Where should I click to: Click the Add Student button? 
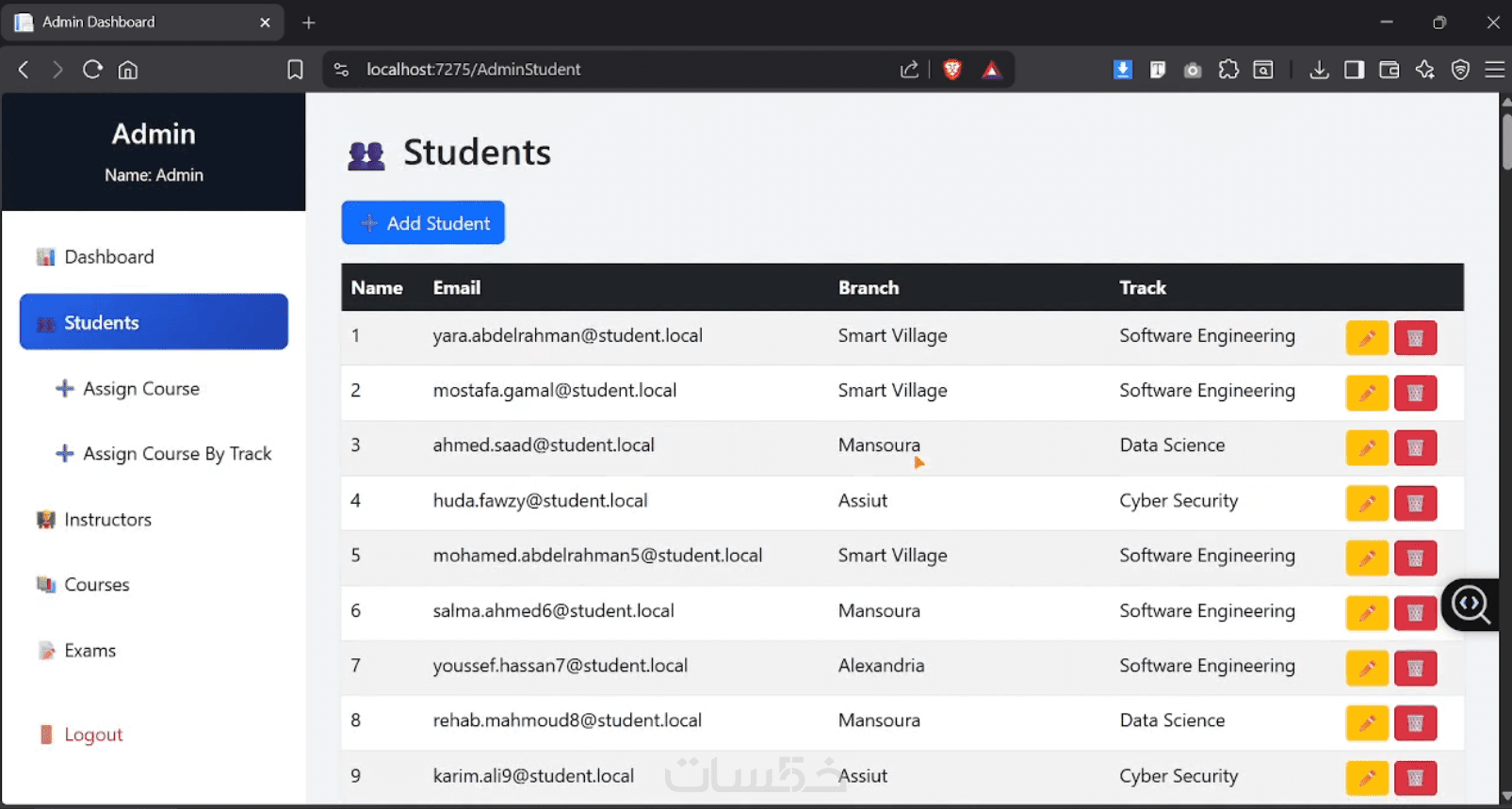tap(423, 223)
